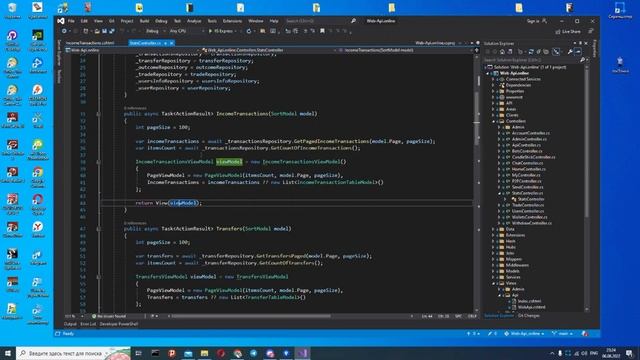Expand the Connected Services node

tap(493, 79)
